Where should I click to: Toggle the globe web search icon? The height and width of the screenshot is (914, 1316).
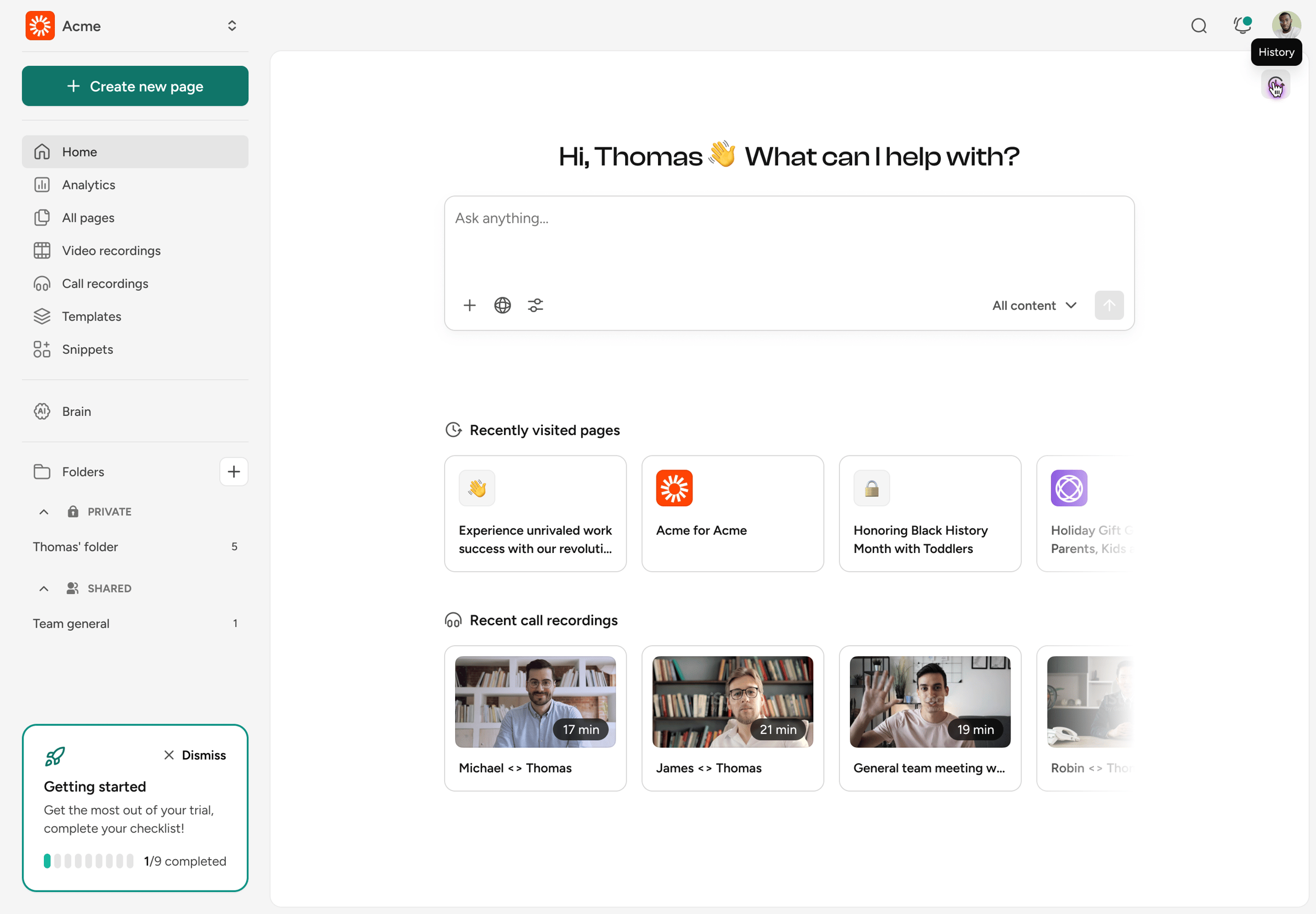[502, 305]
